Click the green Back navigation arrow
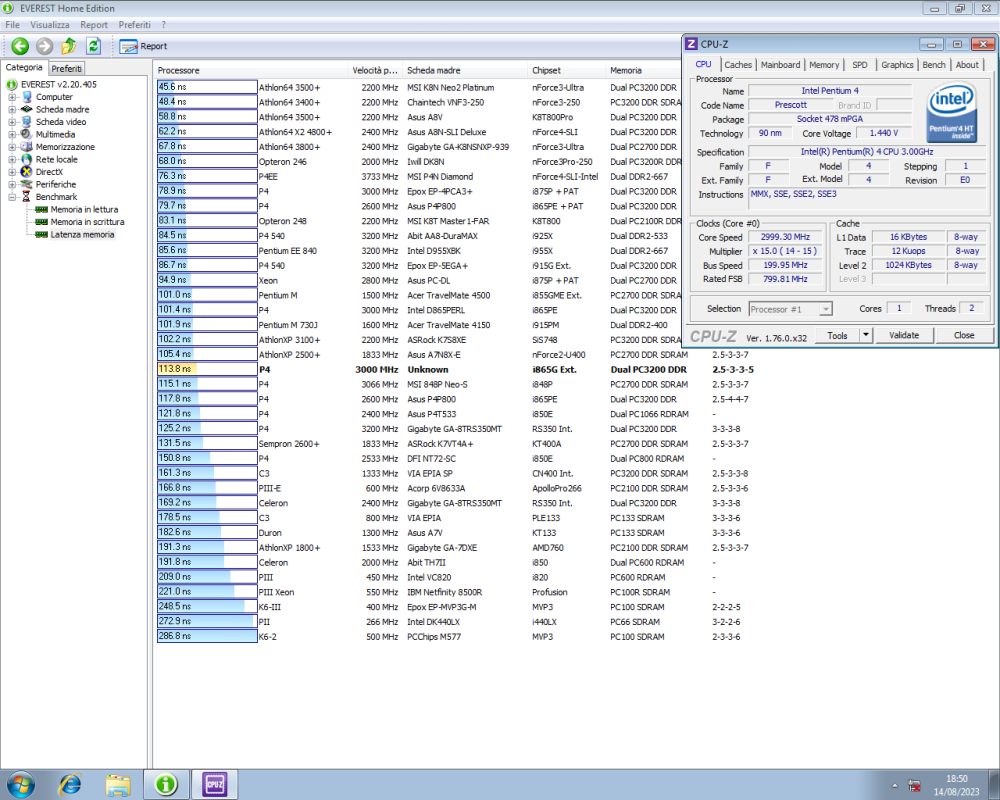Image resolution: width=1000 pixels, height=800 pixels. [19, 46]
